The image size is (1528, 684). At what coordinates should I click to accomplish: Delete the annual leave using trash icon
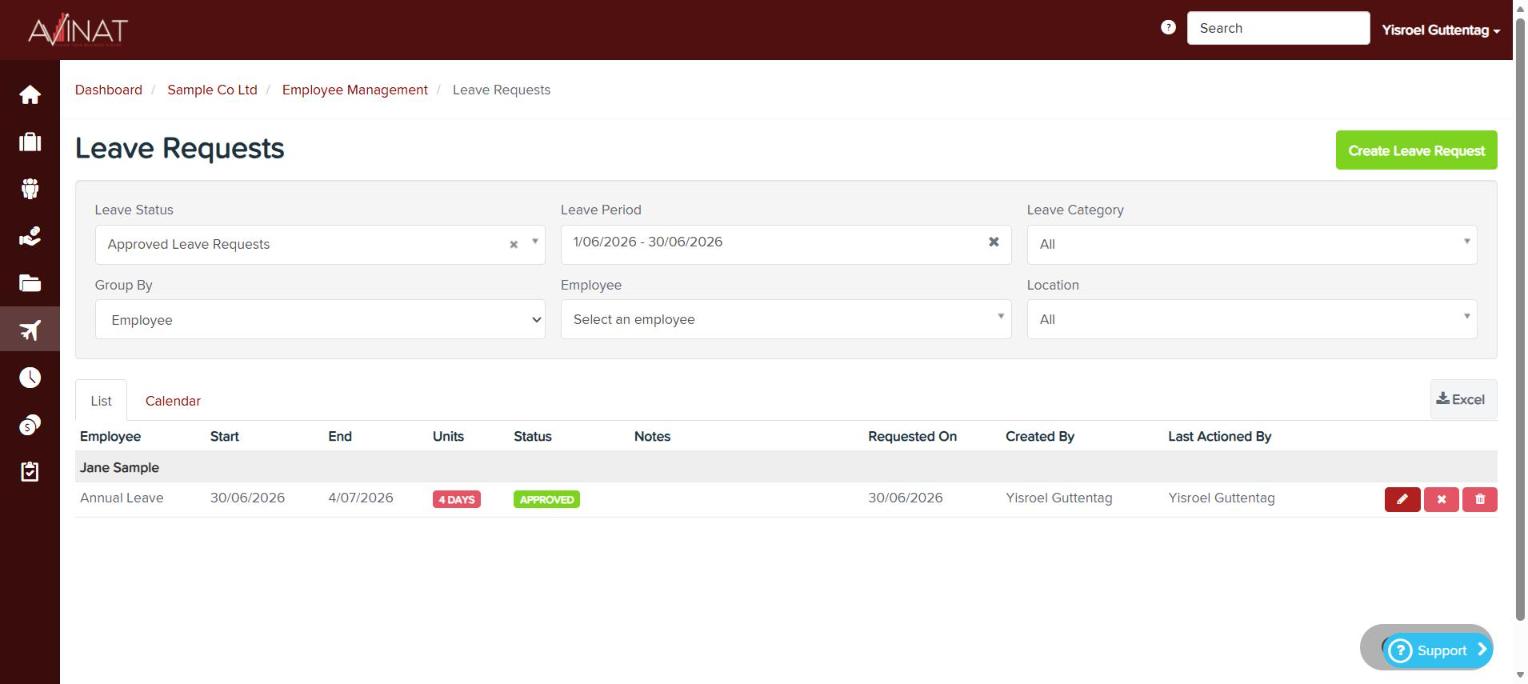(1480, 499)
